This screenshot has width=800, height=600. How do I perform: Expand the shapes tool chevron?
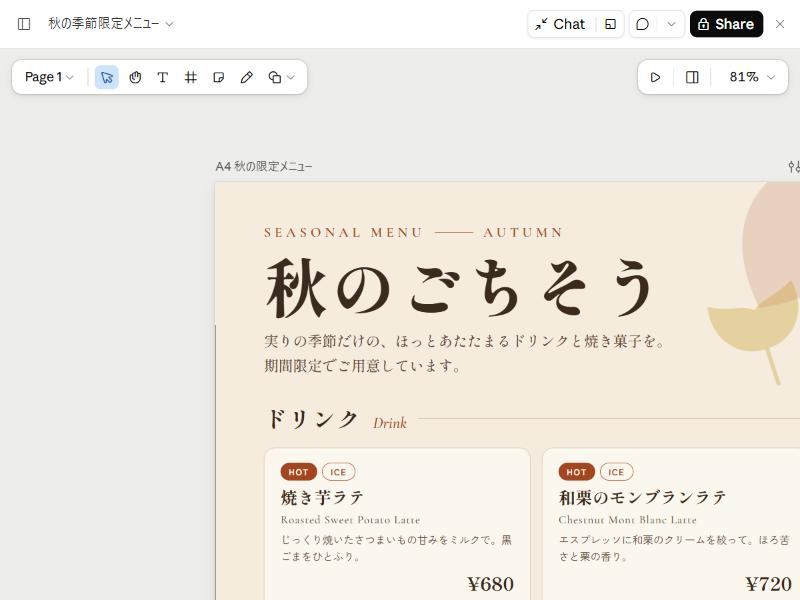[x=291, y=77]
